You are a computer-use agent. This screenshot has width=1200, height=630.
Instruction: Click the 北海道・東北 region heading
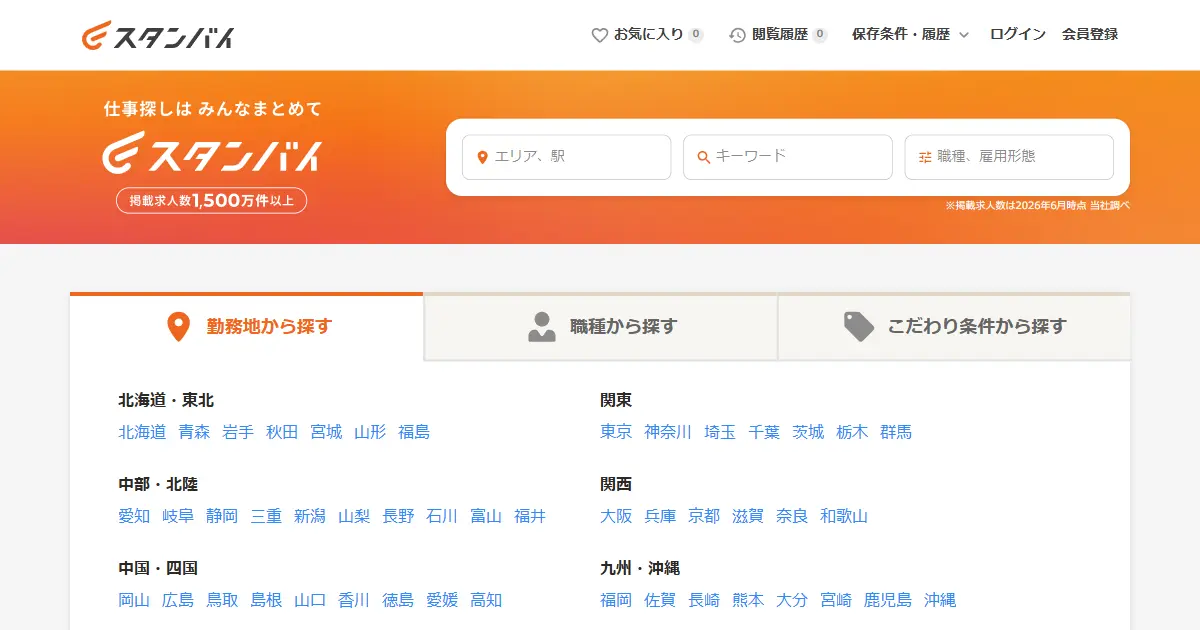(166, 400)
